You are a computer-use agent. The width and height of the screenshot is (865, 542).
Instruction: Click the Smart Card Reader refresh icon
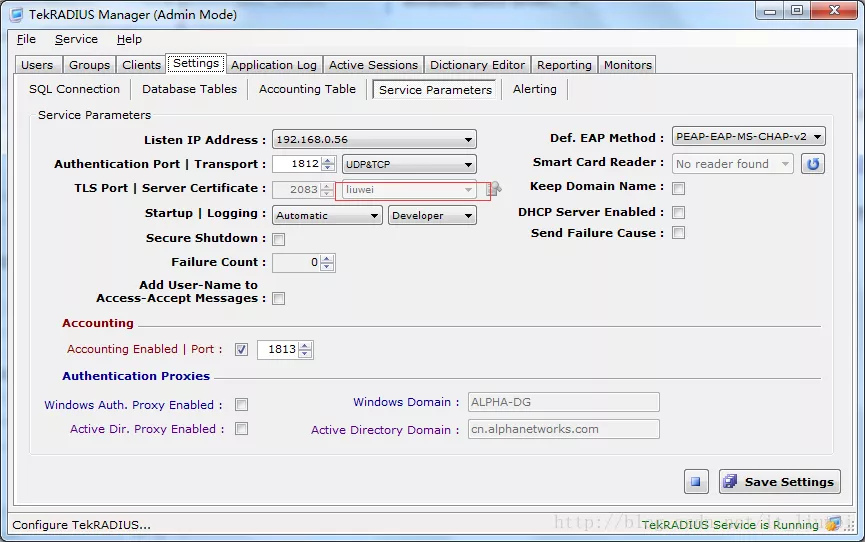tap(813, 163)
